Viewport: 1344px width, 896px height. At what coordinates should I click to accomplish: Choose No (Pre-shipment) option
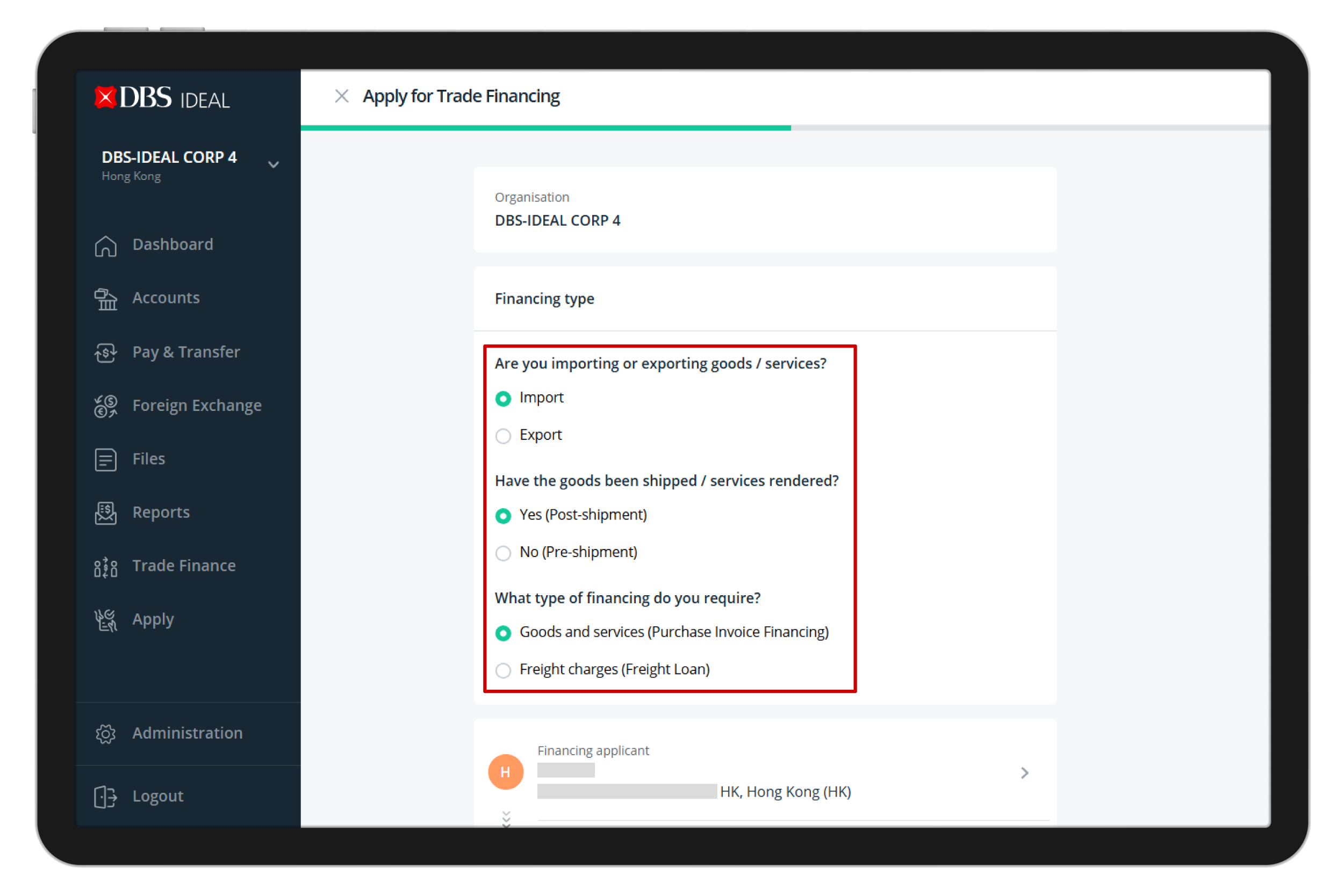point(503,553)
